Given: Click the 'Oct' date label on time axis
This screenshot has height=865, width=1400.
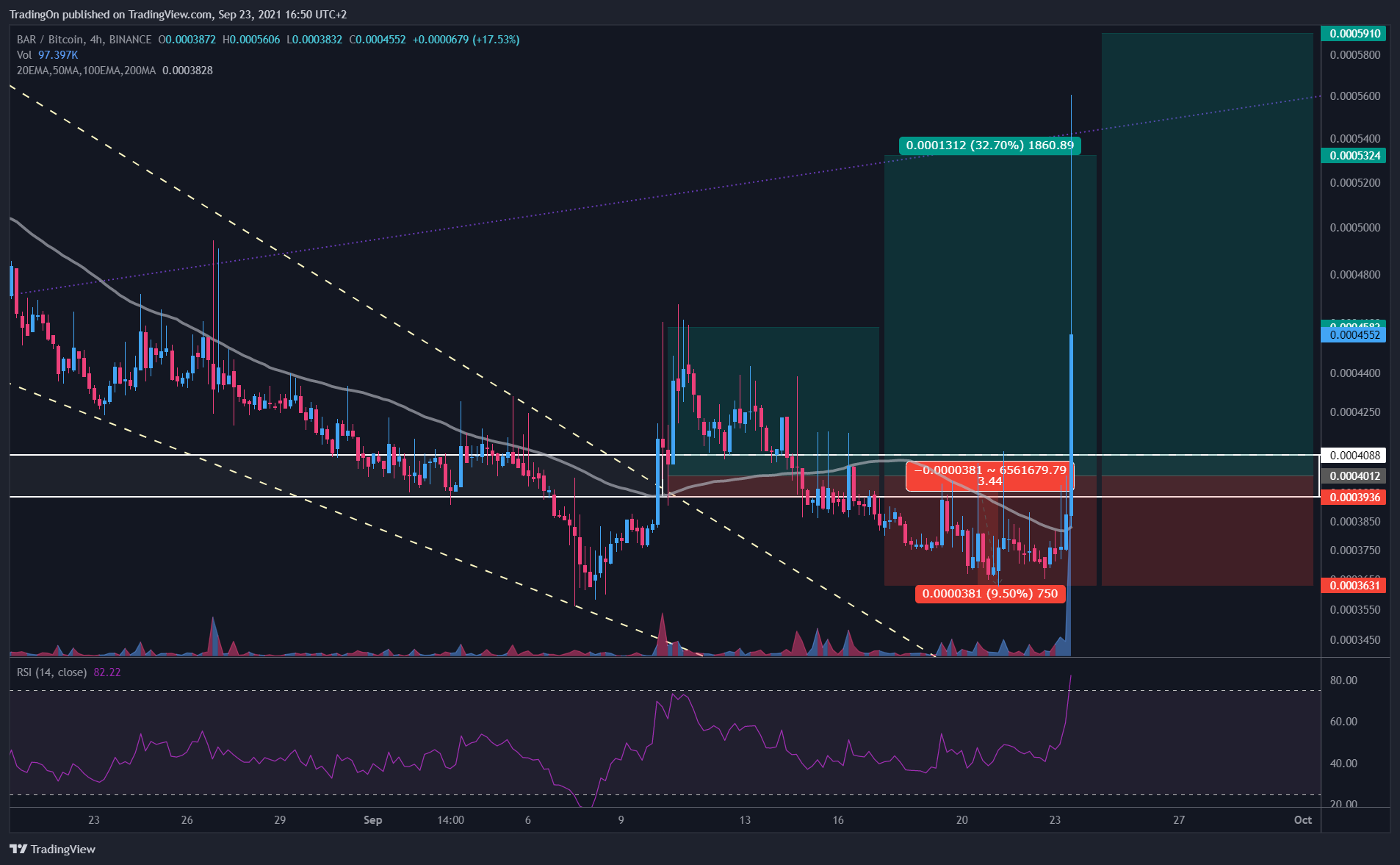Looking at the screenshot, I should (x=1303, y=820).
